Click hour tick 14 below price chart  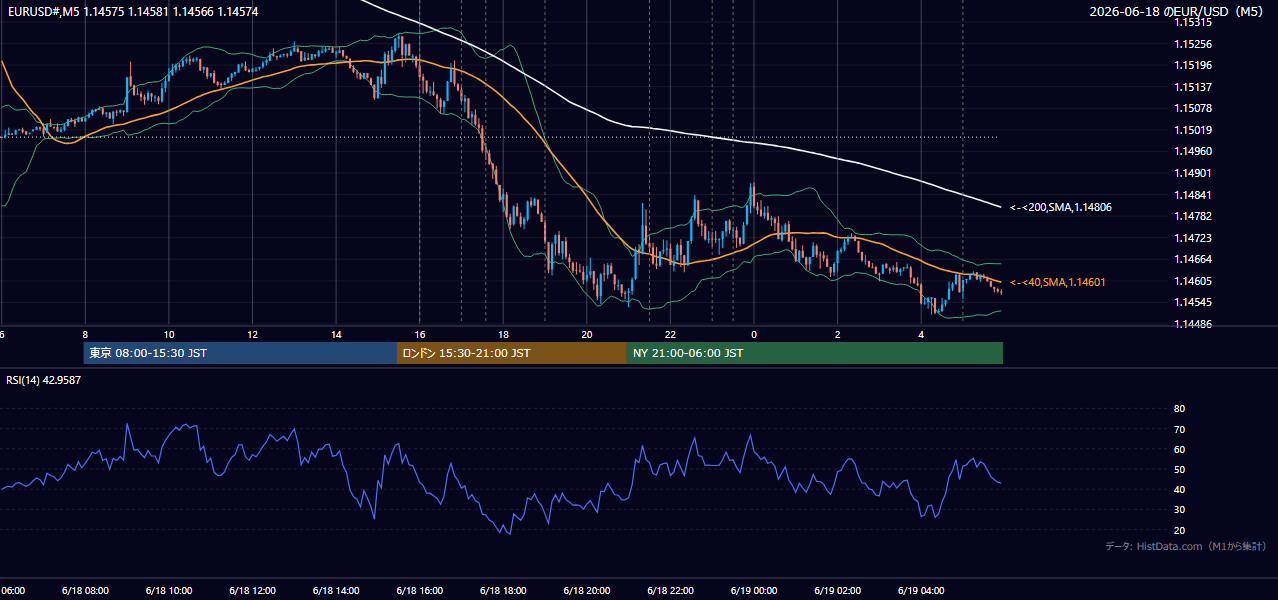tap(336, 334)
